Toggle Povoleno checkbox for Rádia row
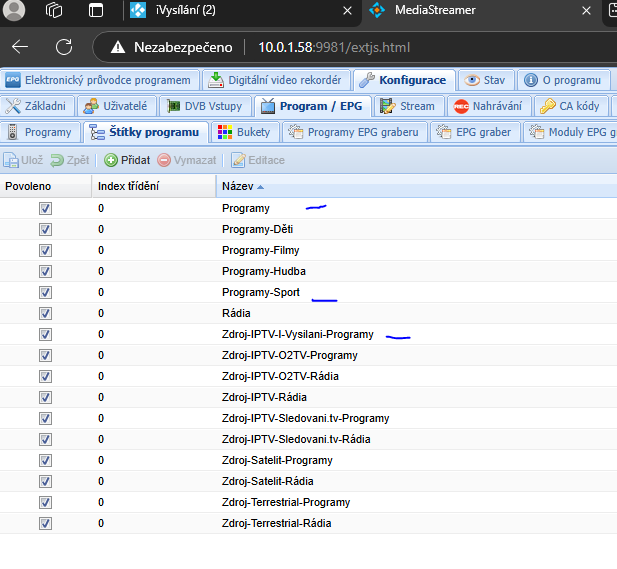This screenshot has width=617, height=569. (45, 313)
